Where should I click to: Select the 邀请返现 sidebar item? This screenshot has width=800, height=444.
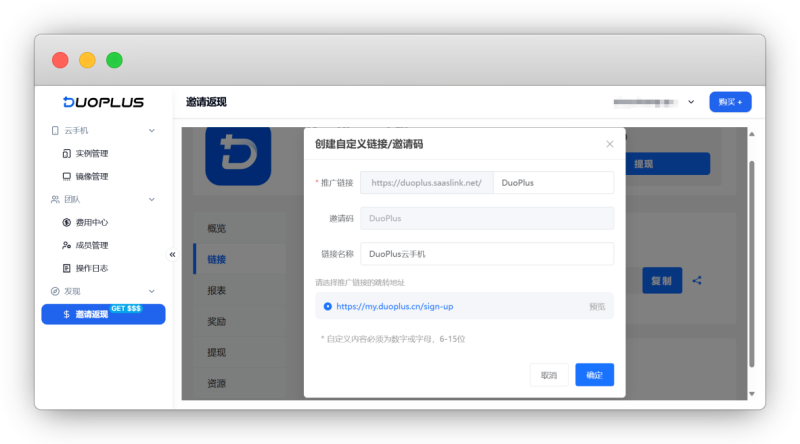click(104, 314)
